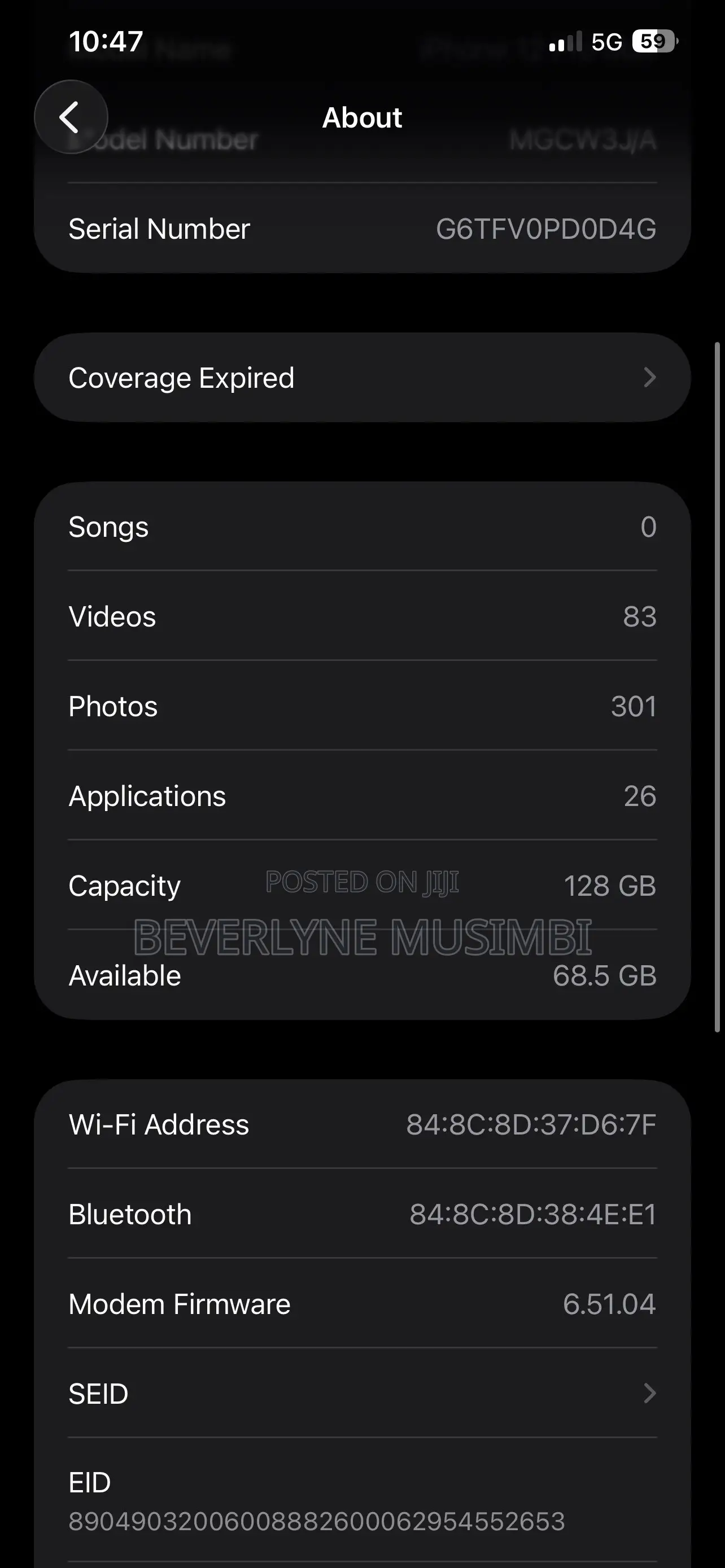Screen dimensions: 725x1568
Task: Tap the Capacity 128 GB row
Action: coord(362,886)
